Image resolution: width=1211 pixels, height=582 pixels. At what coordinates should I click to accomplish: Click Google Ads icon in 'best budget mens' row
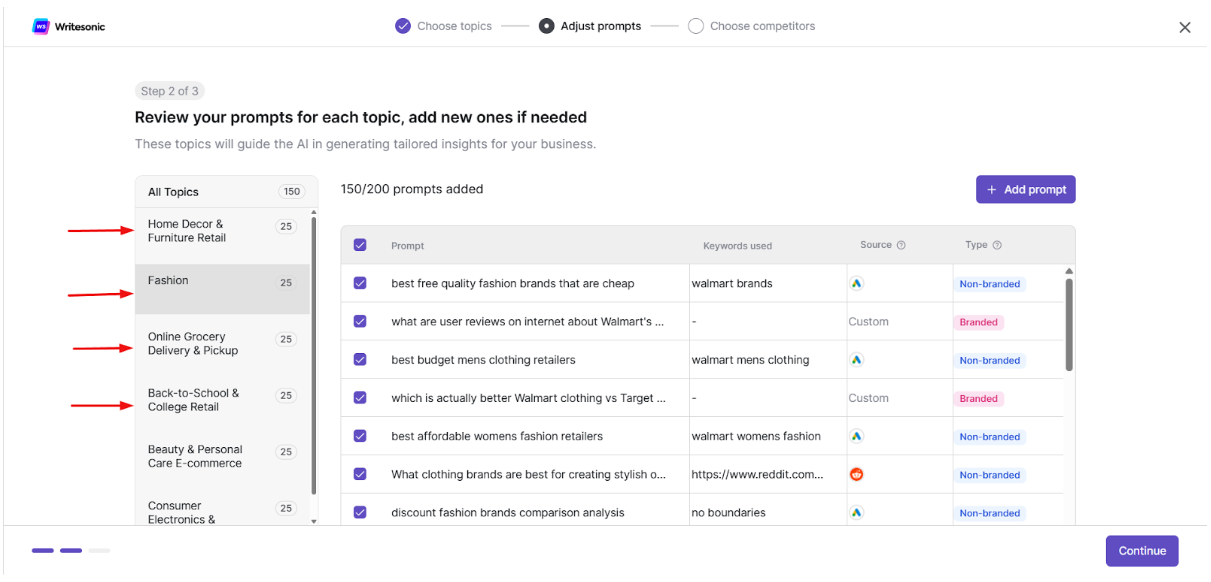click(x=857, y=360)
